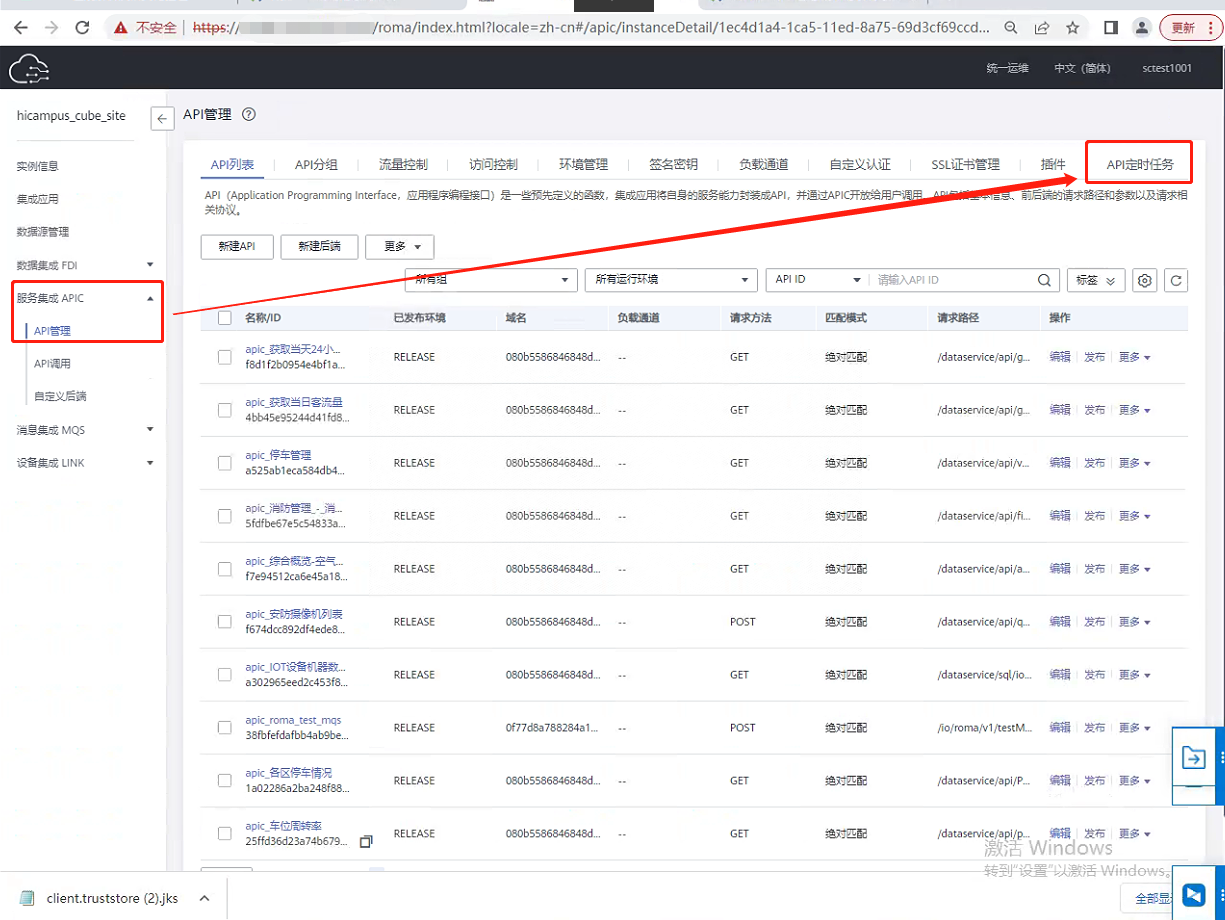Open the apic_安防摄像机列表 link

pos(294,614)
